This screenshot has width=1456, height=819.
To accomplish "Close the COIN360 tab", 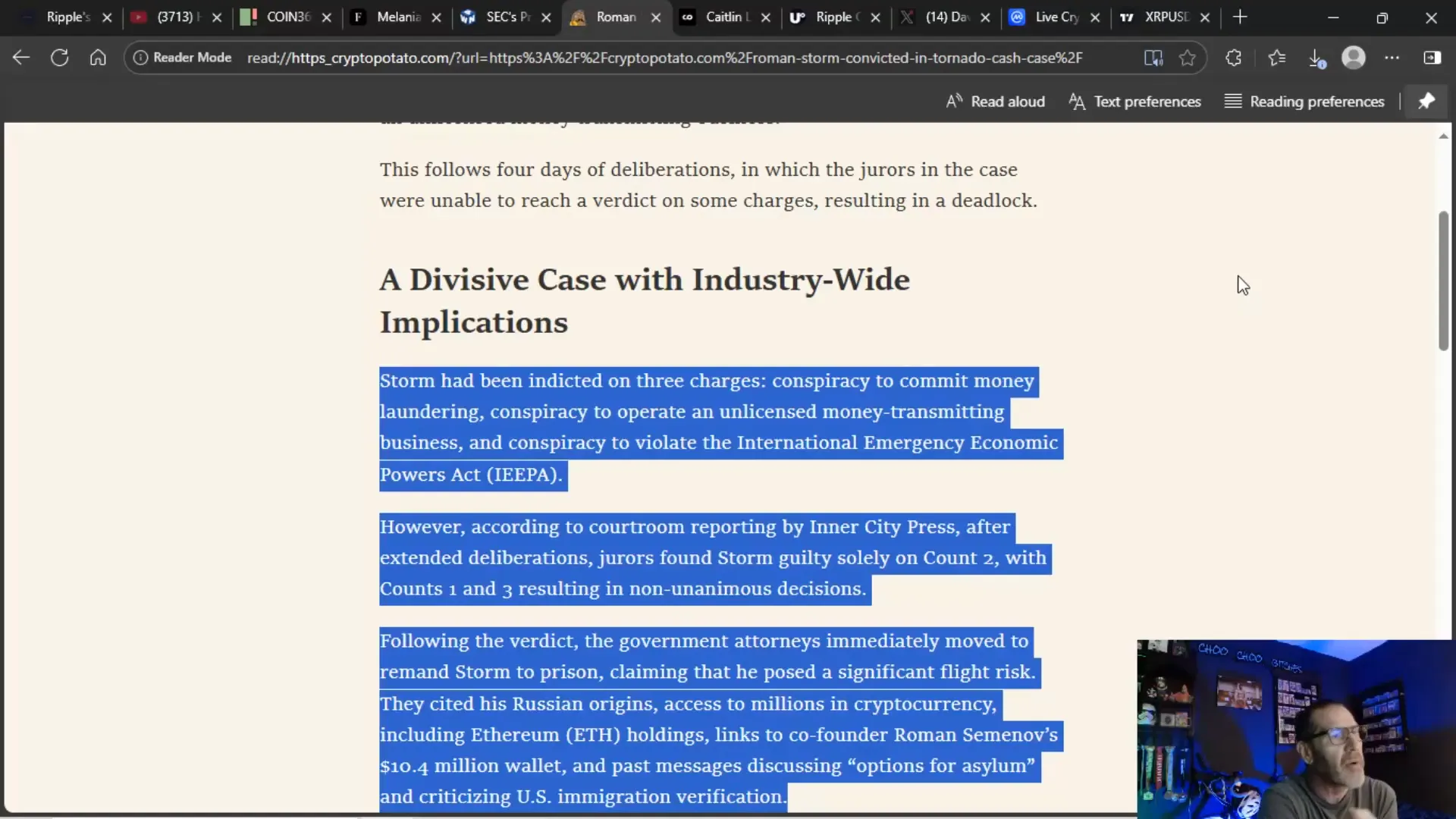I will pyautogui.click(x=326, y=17).
